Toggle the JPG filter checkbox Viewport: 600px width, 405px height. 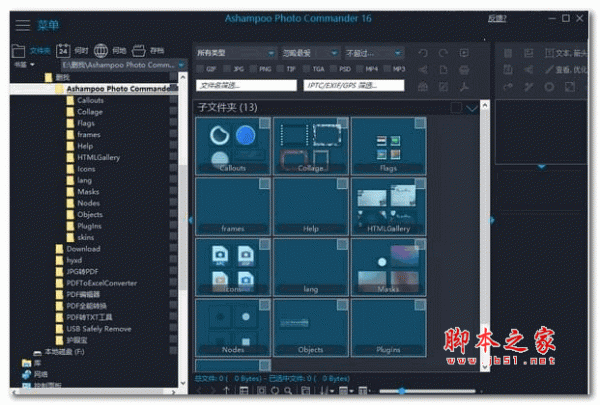226,69
